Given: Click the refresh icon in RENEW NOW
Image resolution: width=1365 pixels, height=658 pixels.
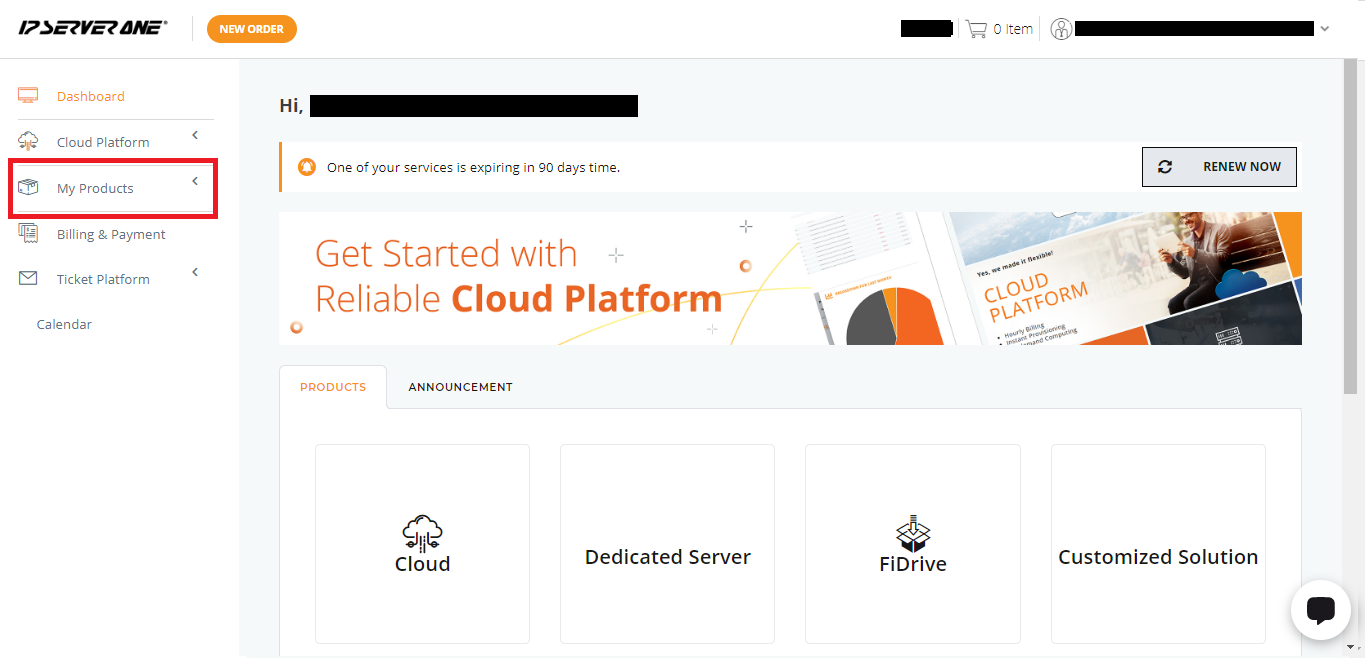Looking at the screenshot, I should tap(1165, 167).
